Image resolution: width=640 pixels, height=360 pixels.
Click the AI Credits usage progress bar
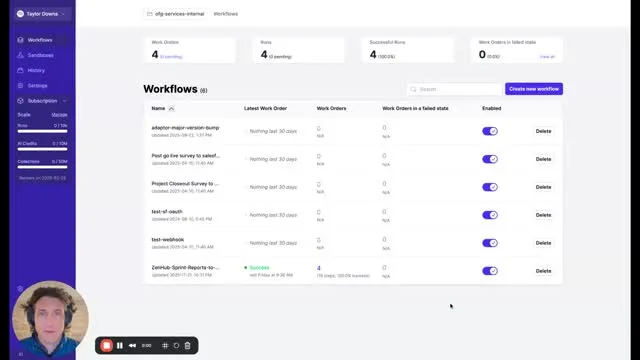42,149
